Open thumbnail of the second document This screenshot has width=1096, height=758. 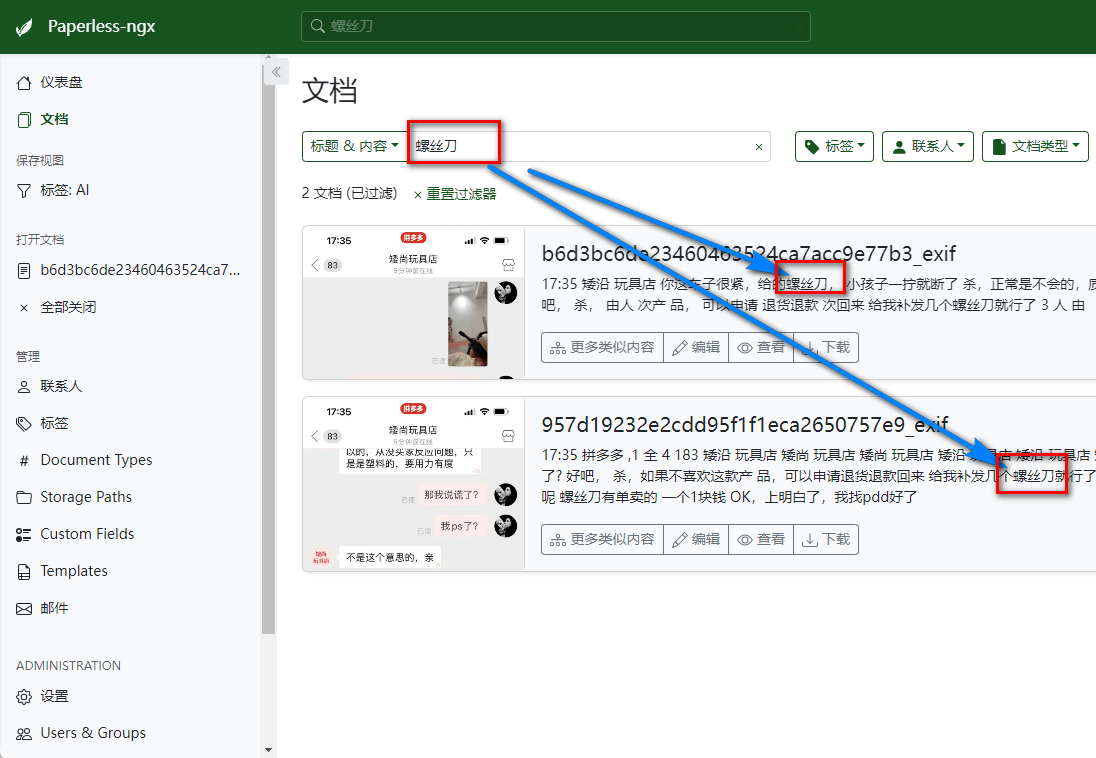(413, 484)
